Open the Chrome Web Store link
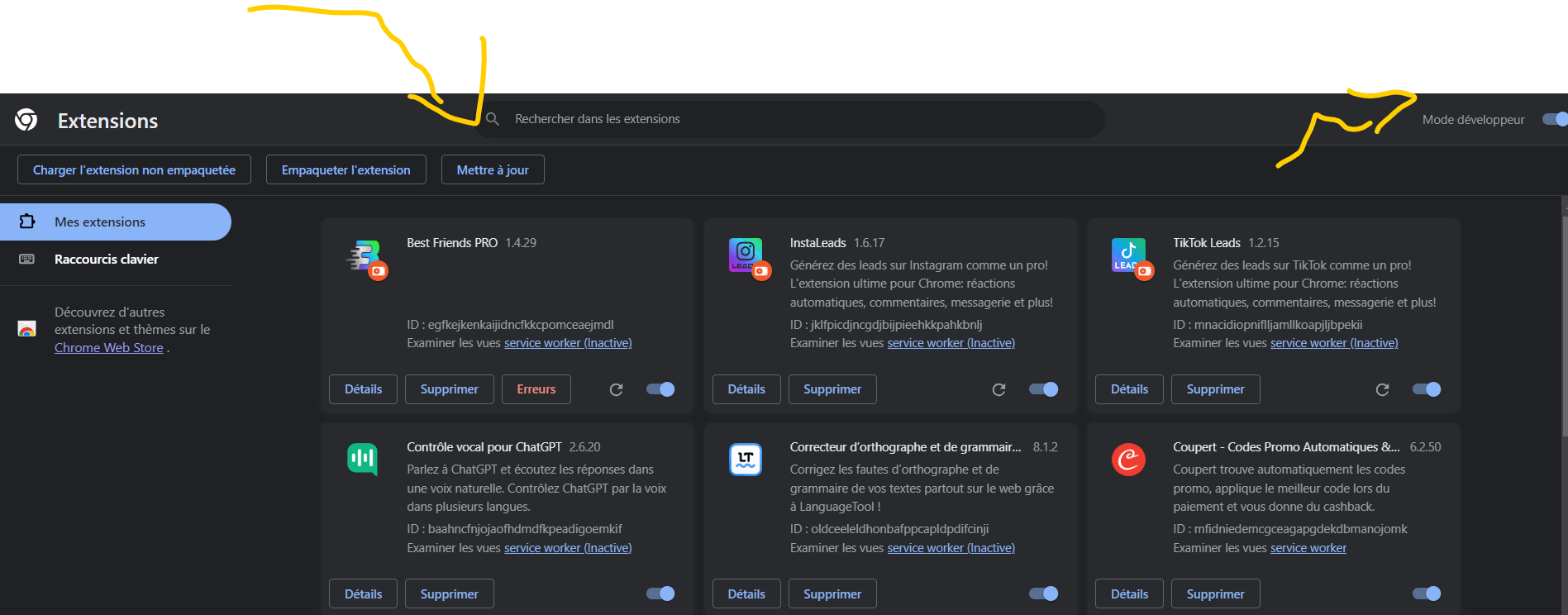 [108, 348]
